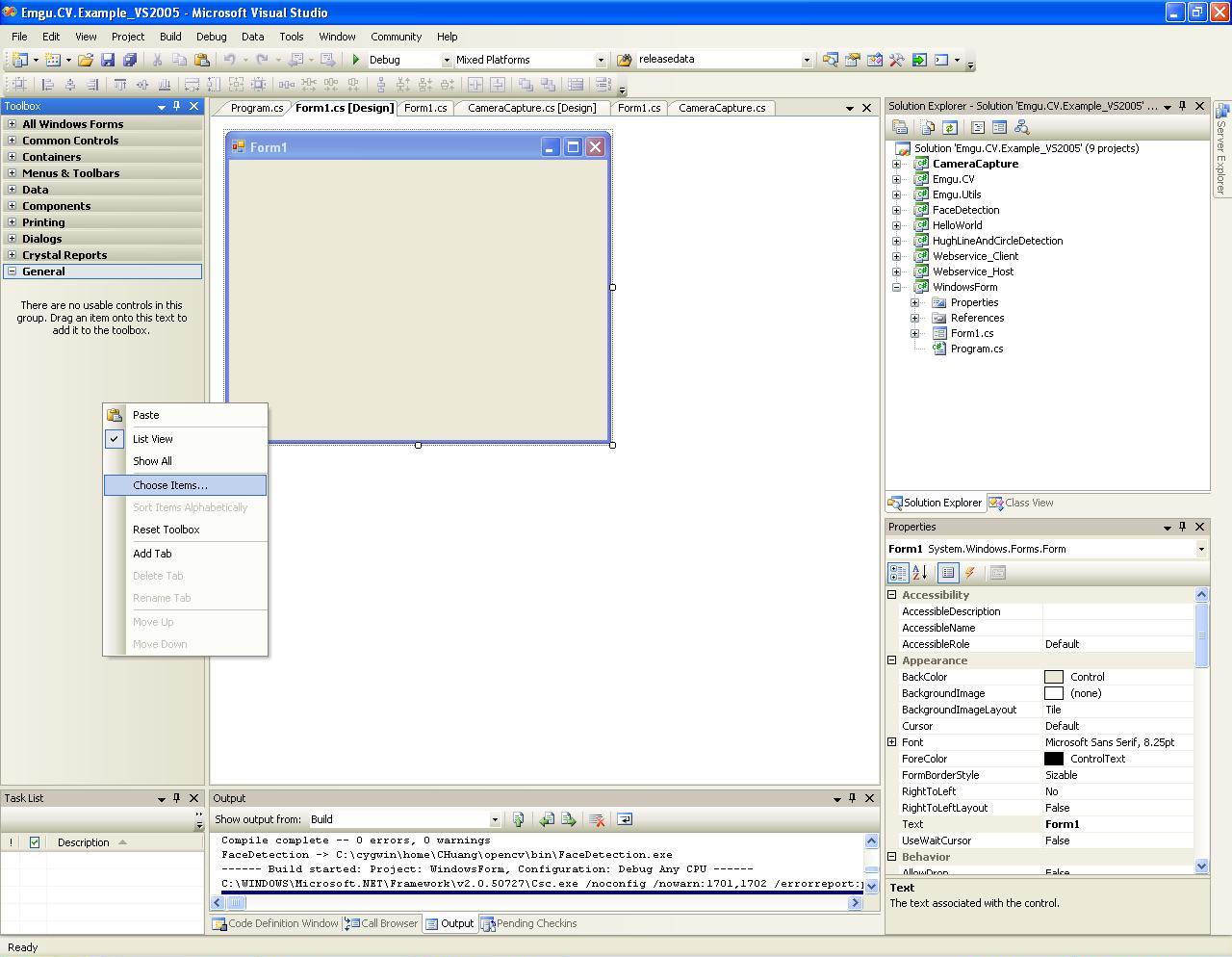The image size is (1232, 957).
Task: Click the Find in Files icon beside releasedata
Action: coord(624,60)
